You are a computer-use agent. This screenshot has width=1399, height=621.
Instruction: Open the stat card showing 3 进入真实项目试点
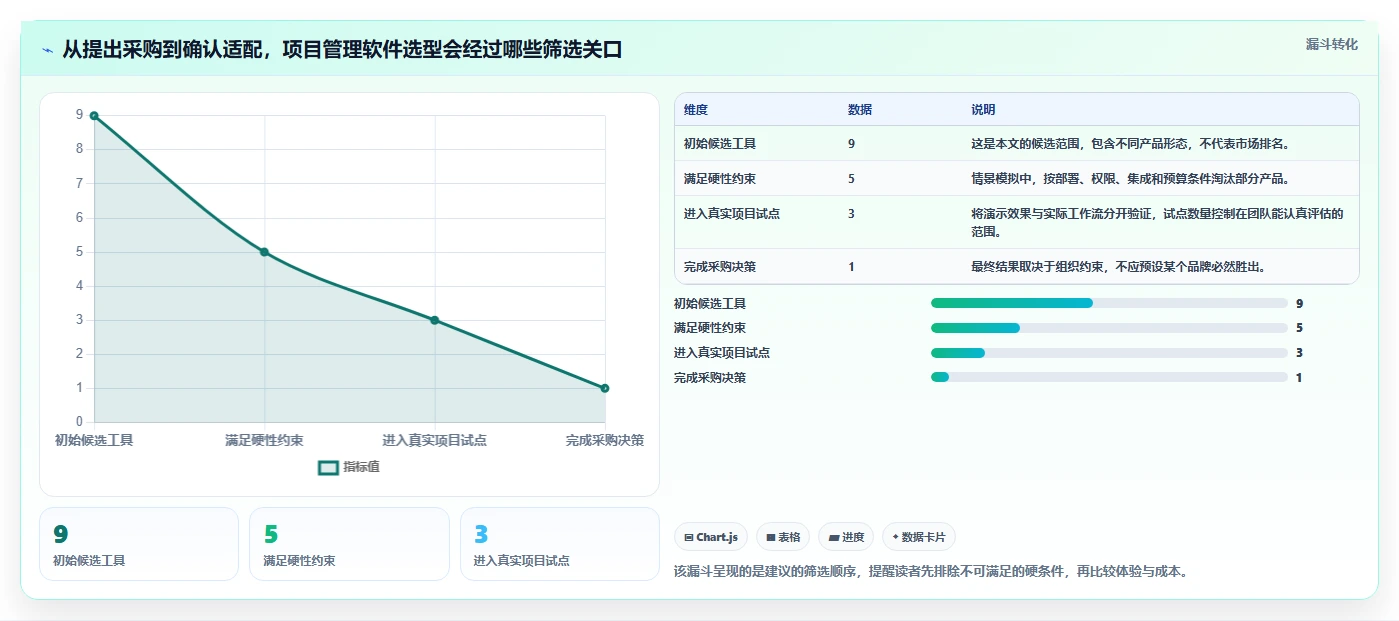(560, 544)
